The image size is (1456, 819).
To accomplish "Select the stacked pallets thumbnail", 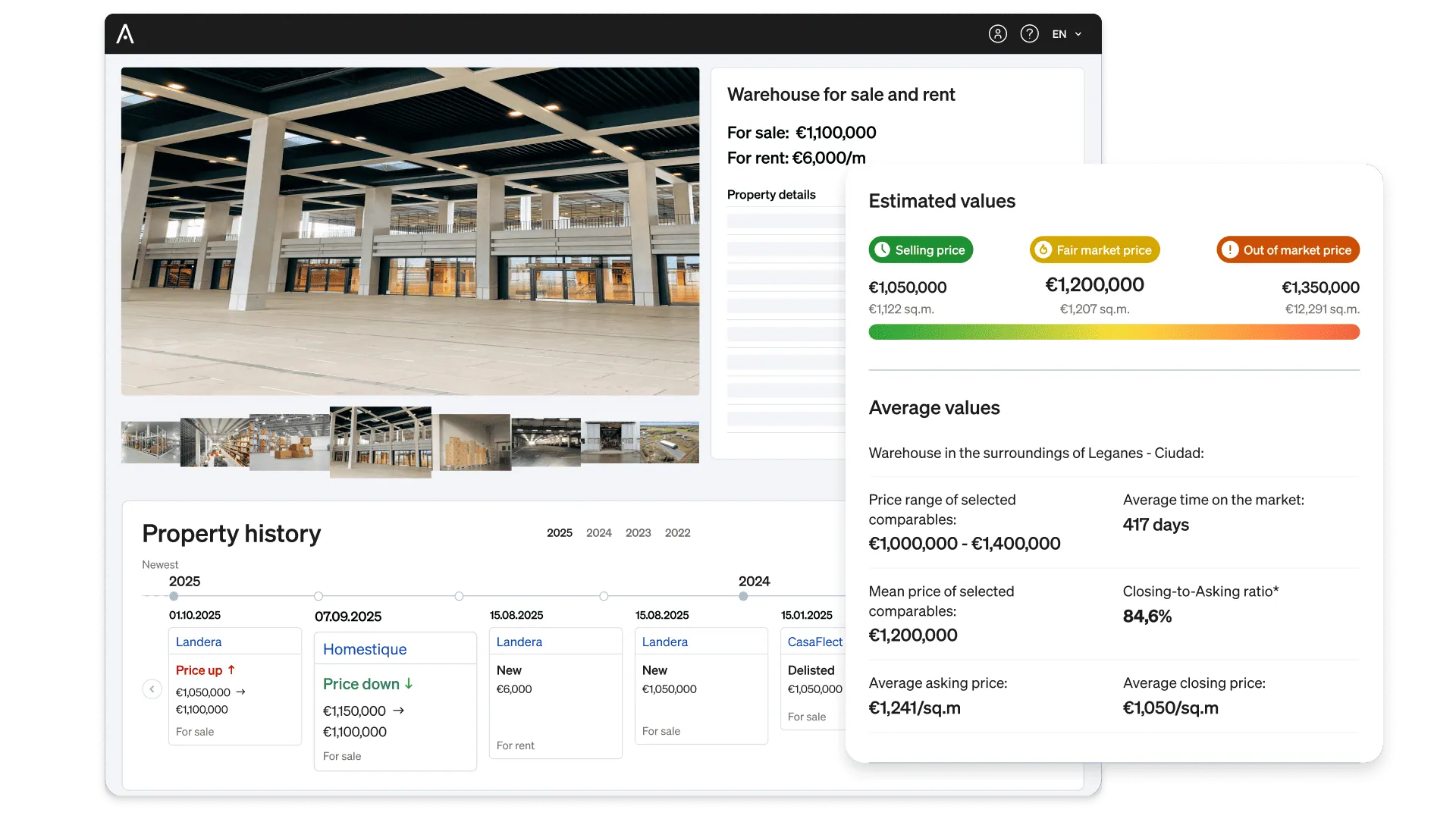I will click(475, 442).
